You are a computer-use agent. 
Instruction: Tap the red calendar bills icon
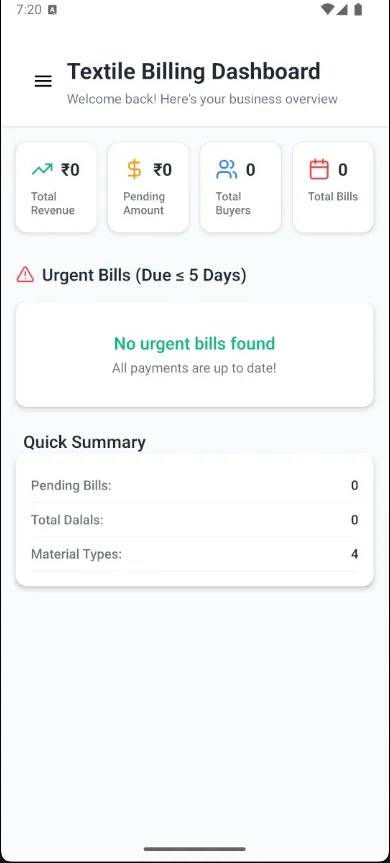point(319,170)
